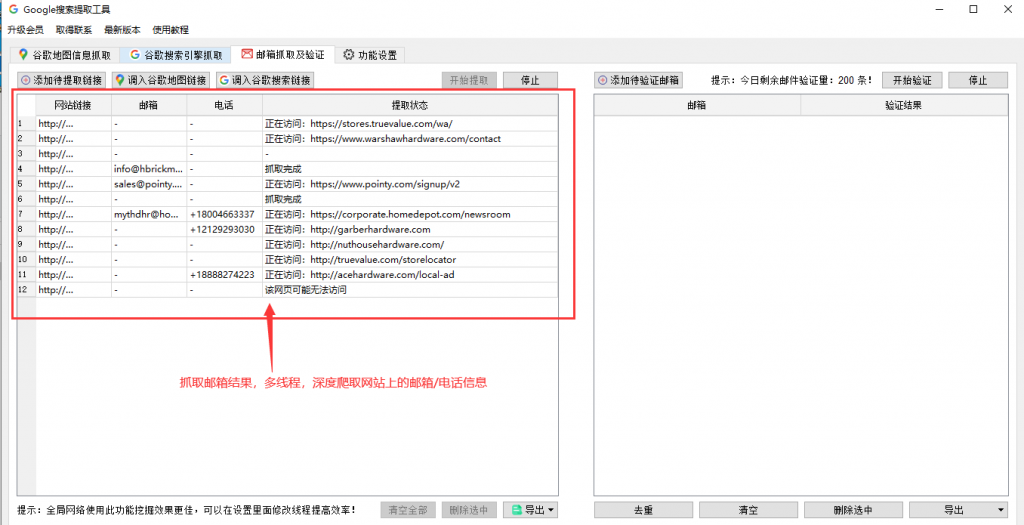Open the 升级会员 menu

[25, 30]
